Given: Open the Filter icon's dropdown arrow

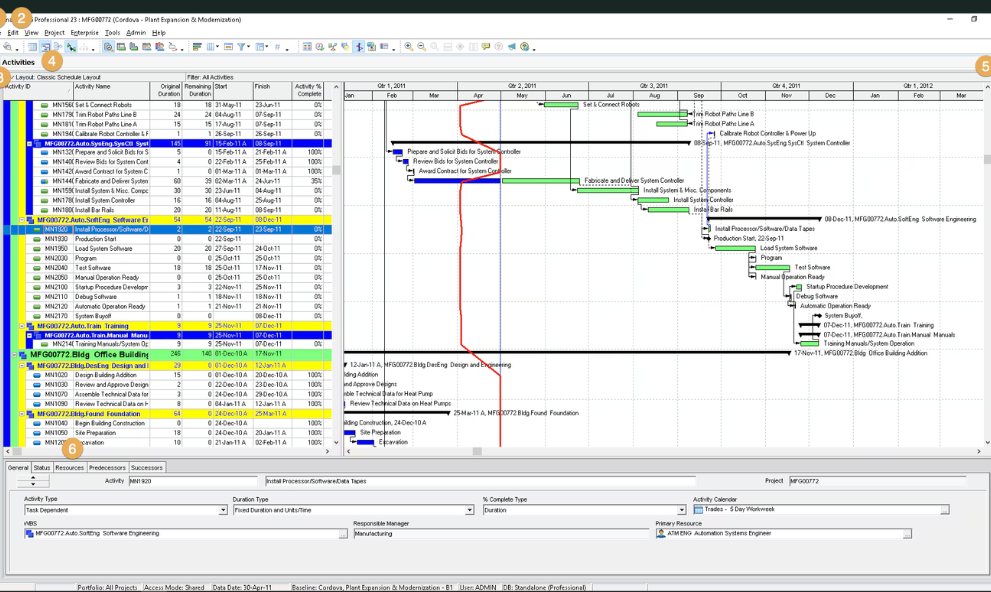Looking at the screenshot, I should coord(249,47).
